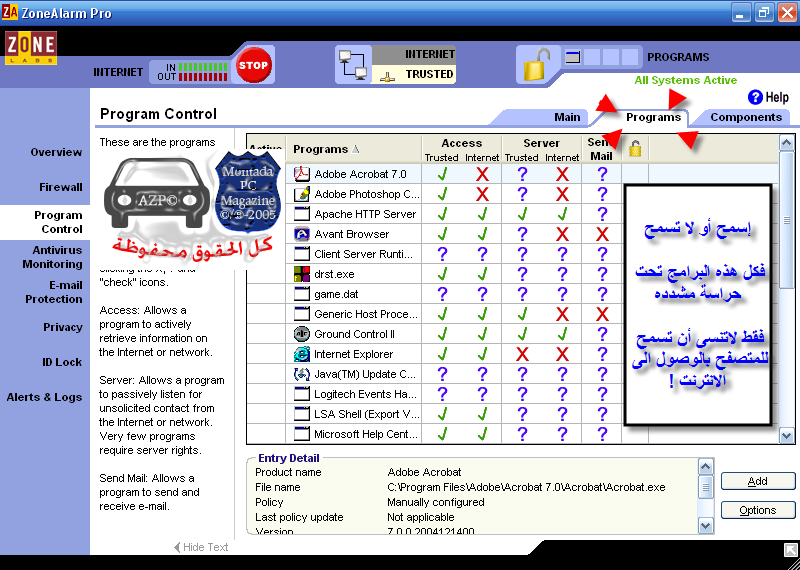Toggle Internet Explorer Server Trusted permission
This screenshot has height=570, width=800.
[521, 354]
